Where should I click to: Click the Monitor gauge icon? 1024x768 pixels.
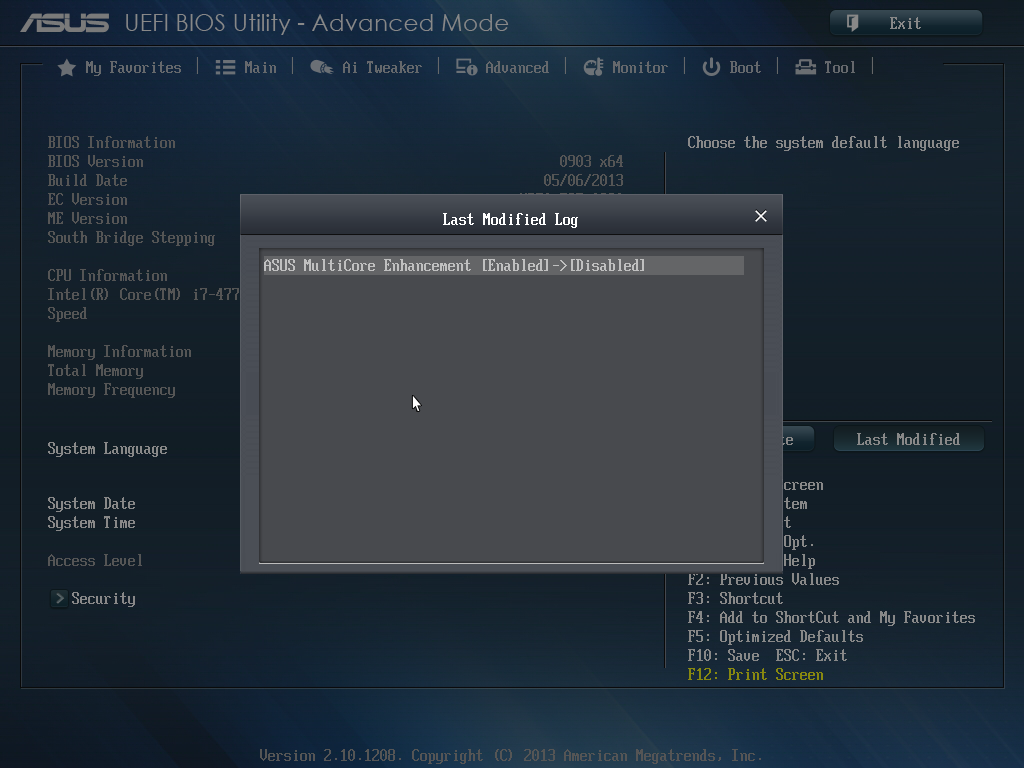(593, 67)
